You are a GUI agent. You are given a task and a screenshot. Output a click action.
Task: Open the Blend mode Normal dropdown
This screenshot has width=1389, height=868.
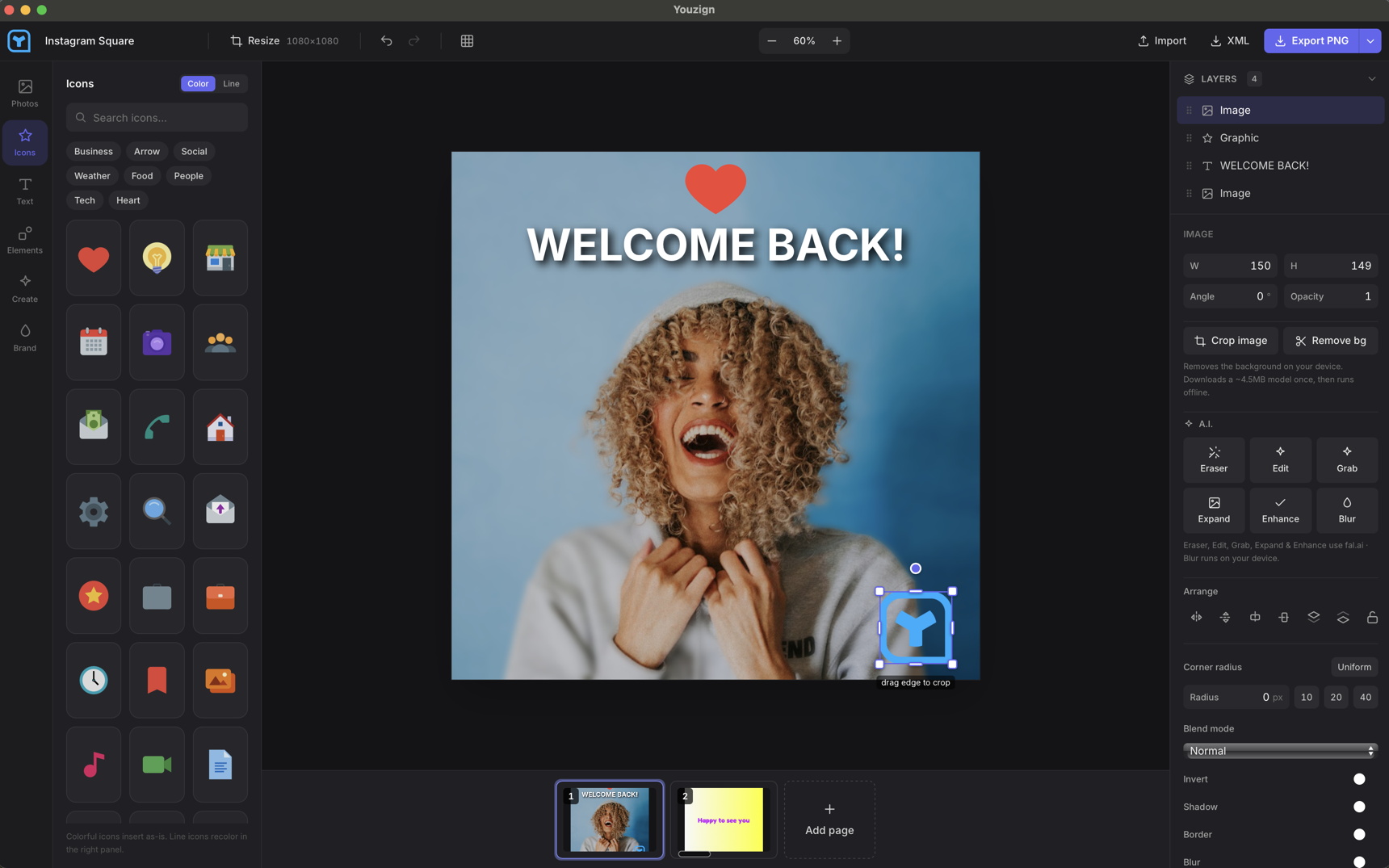[1280, 751]
